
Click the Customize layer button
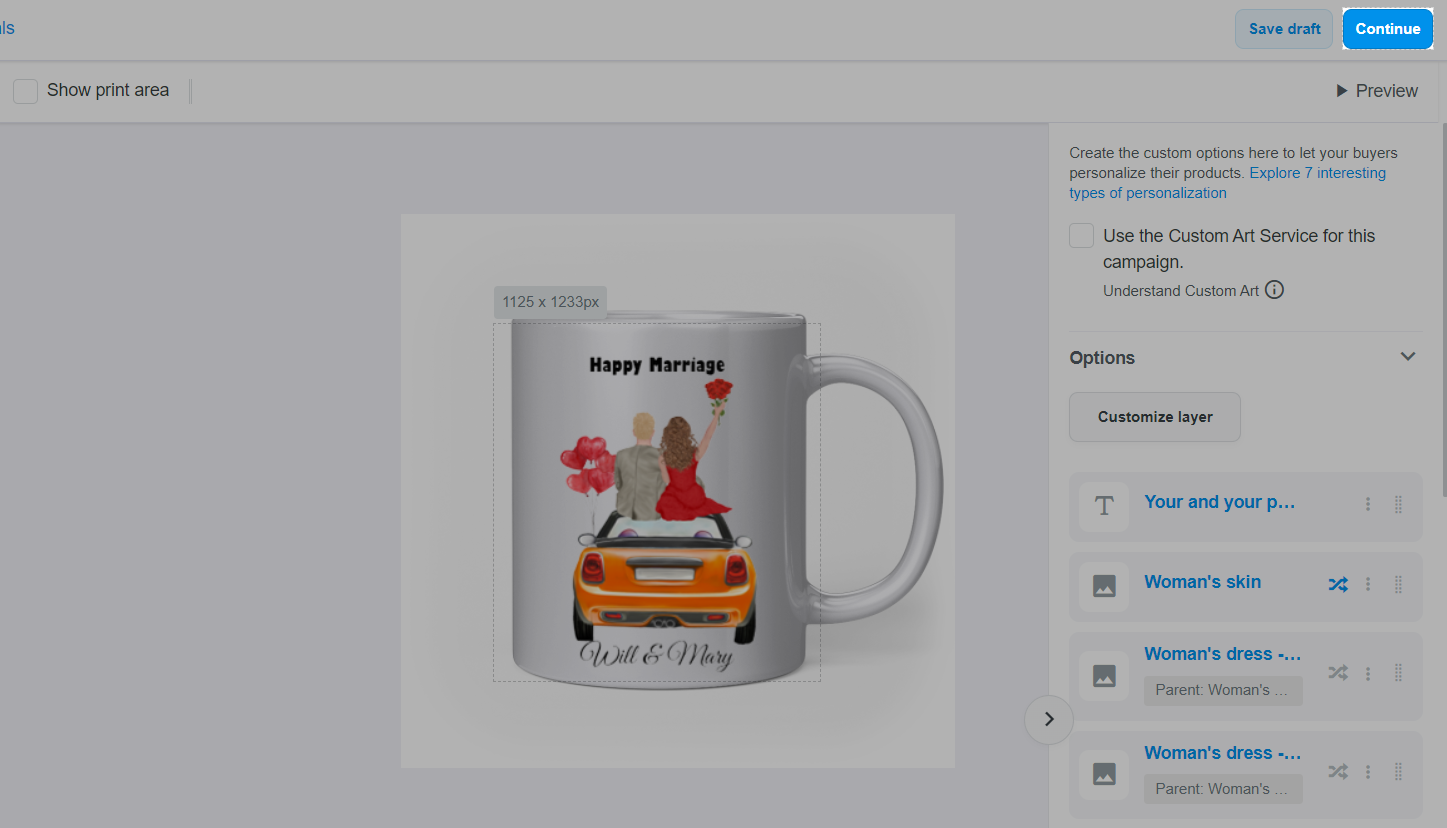(1154, 417)
